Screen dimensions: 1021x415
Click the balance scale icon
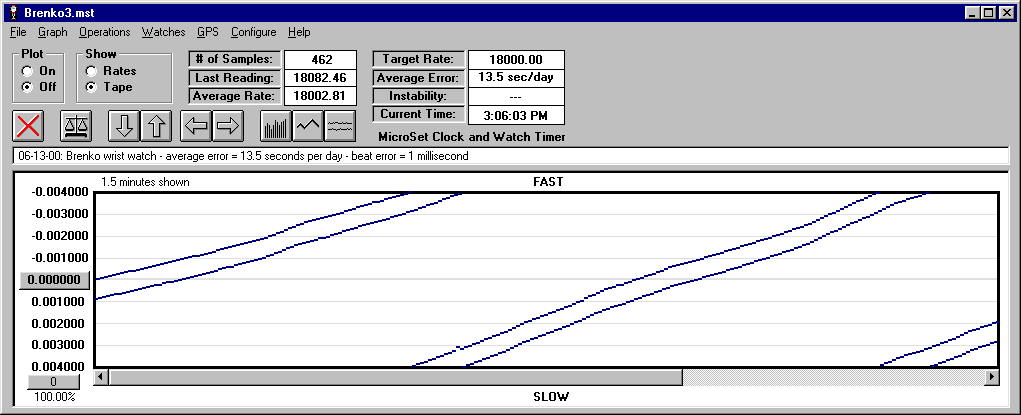click(76, 126)
